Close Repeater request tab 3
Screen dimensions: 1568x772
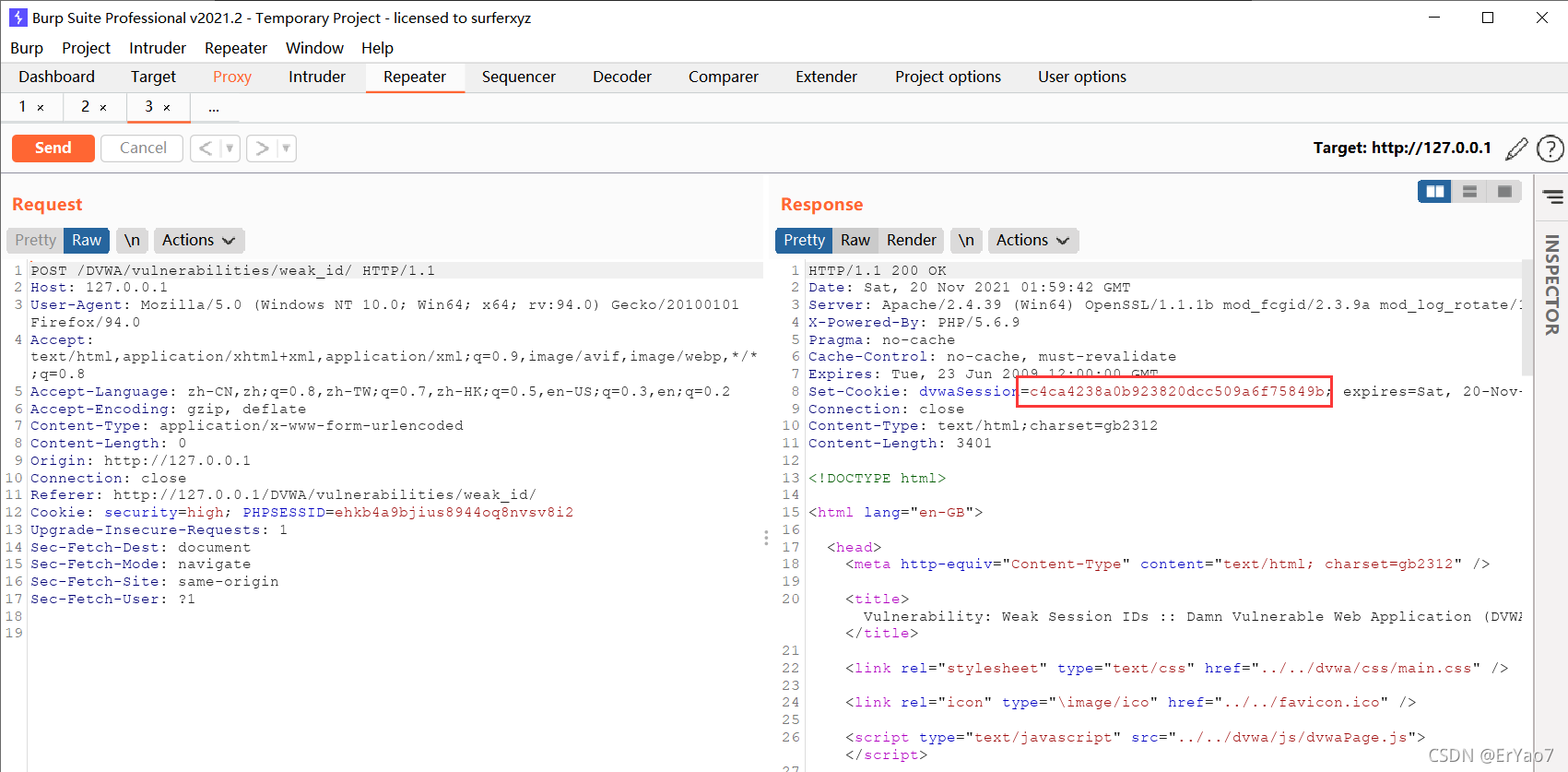click(x=167, y=108)
